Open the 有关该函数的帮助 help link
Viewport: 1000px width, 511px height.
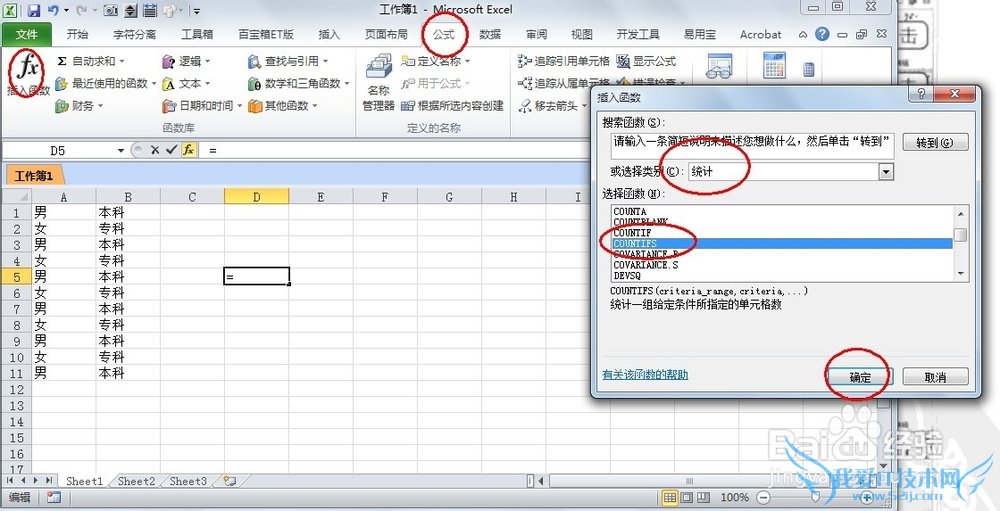(645, 374)
